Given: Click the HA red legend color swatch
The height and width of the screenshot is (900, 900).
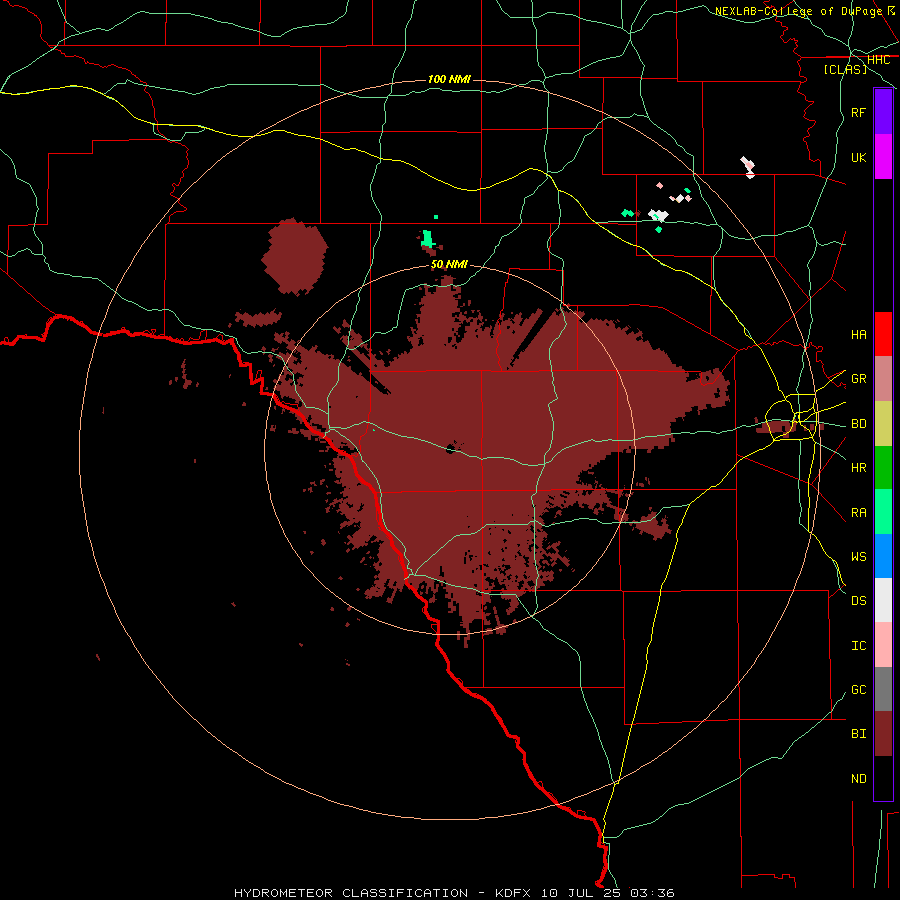Looking at the screenshot, I should click(x=883, y=334).
